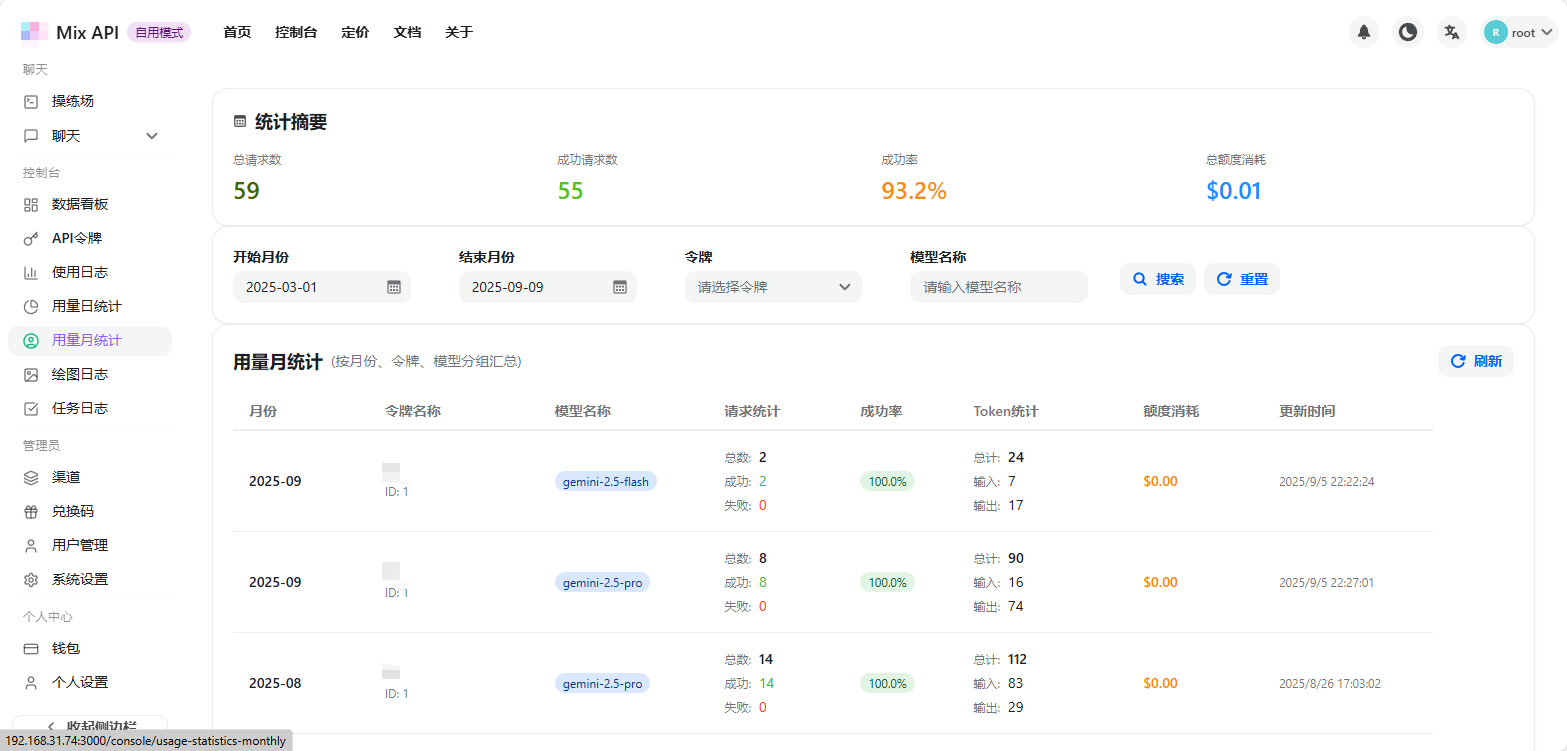Open the language switcher icon
The width and height of the screenshot is (1567, 751).
1451,32
